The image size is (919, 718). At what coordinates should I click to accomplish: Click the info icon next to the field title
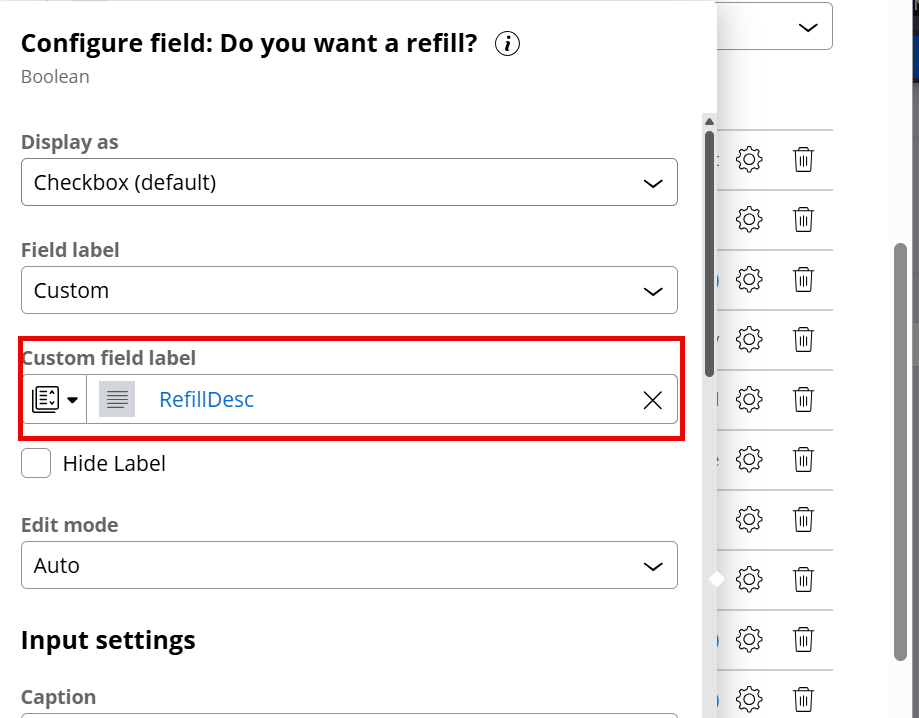[507, 44]
